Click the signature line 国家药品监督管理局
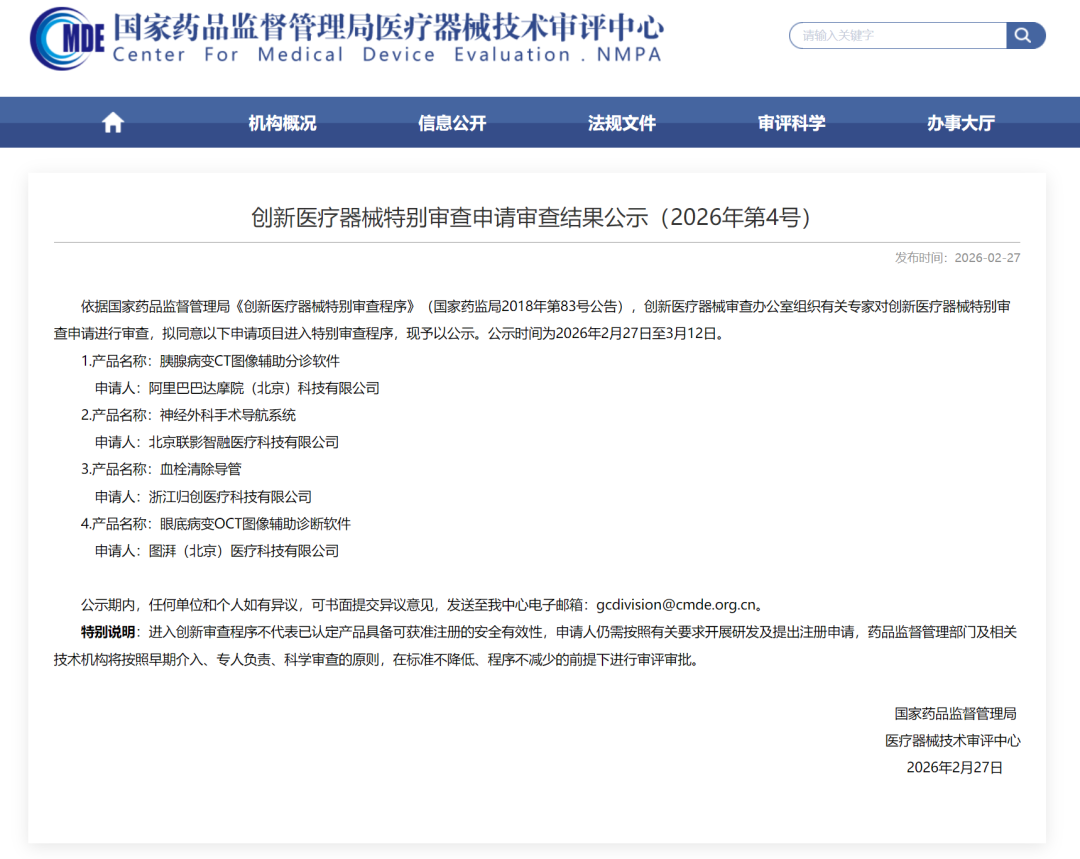The image size is (1080, 859). pyautogui.click(x=955, y=714)
